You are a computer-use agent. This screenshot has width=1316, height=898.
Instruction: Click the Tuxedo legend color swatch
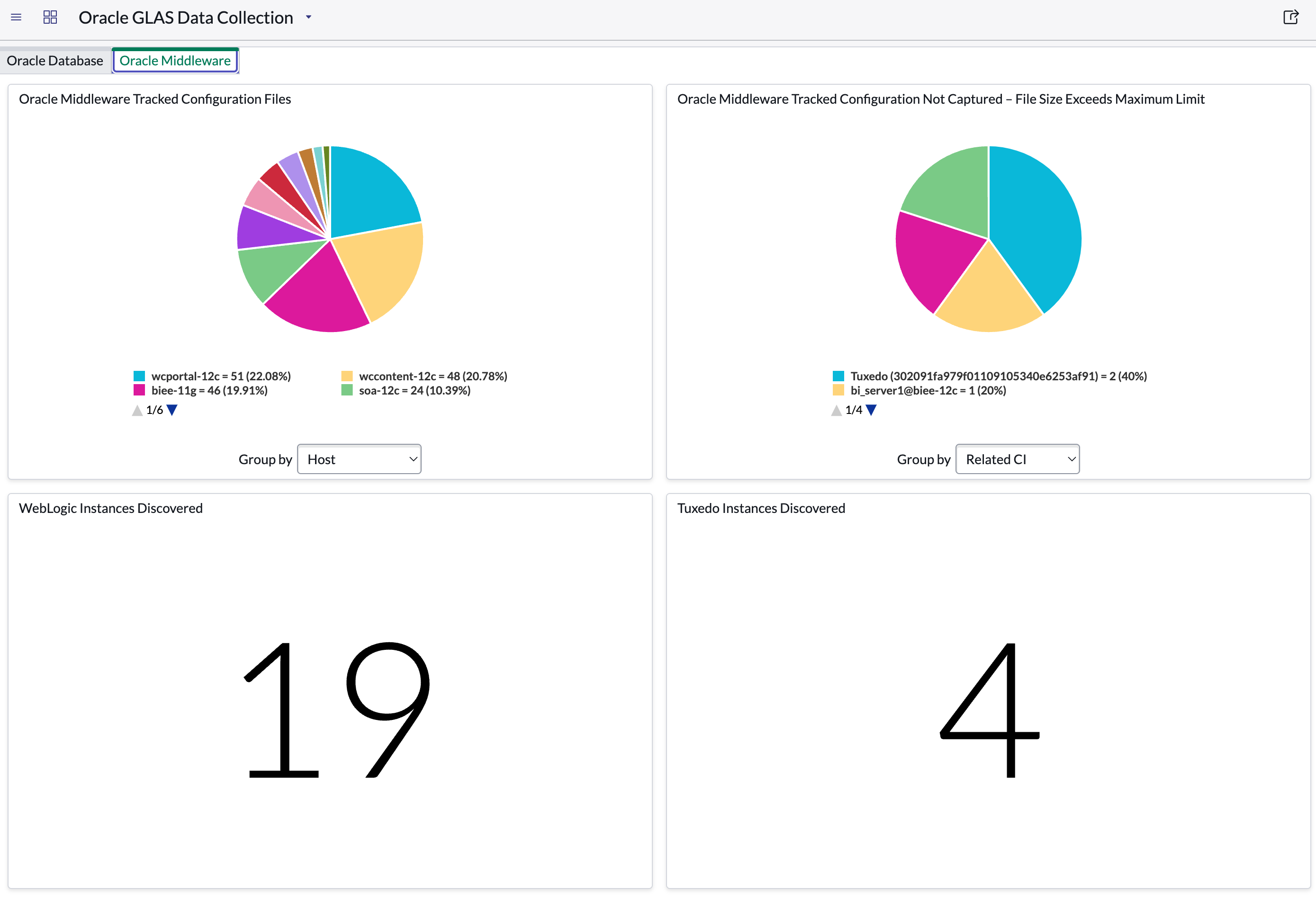point(838,376)
